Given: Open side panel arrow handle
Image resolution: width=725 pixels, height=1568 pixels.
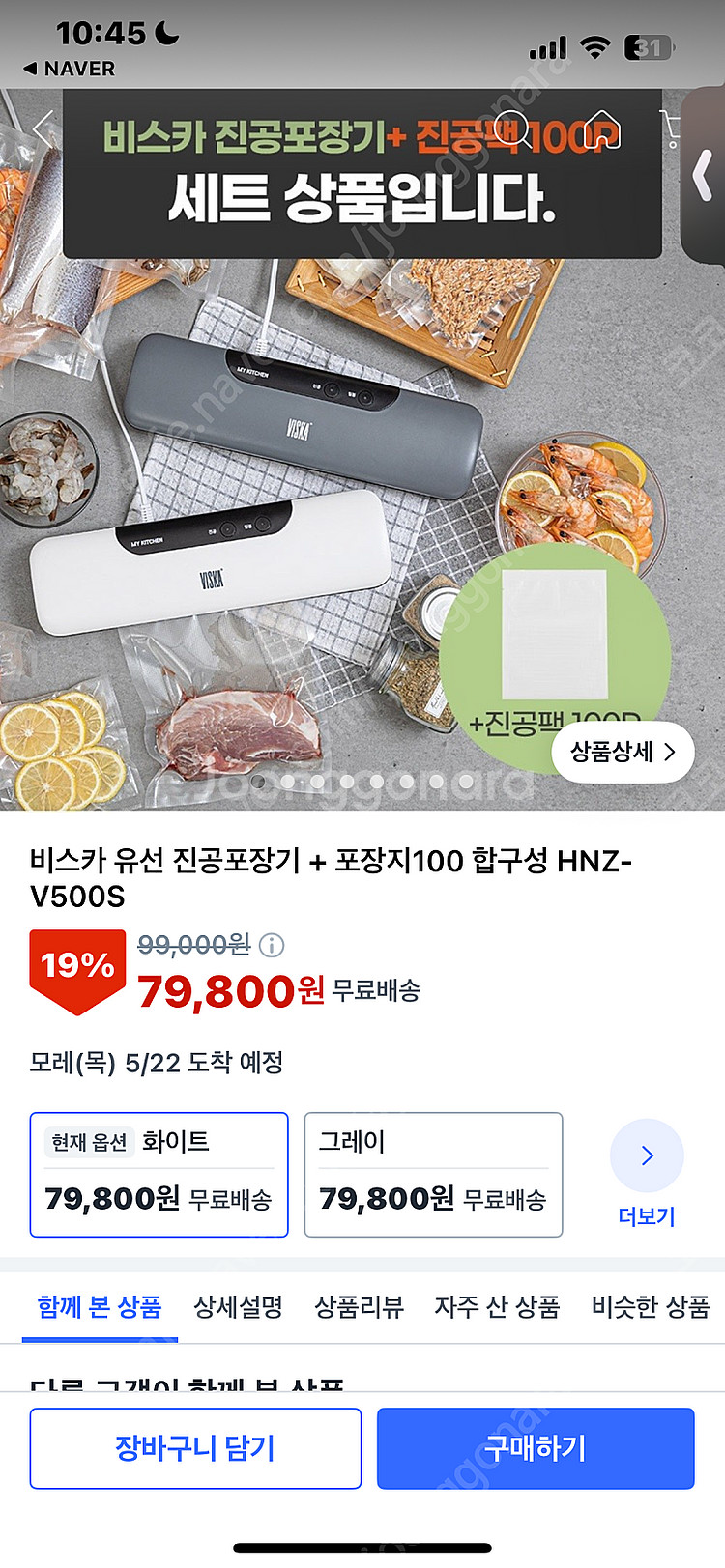Looking at the screenshot, I should 704,176.
